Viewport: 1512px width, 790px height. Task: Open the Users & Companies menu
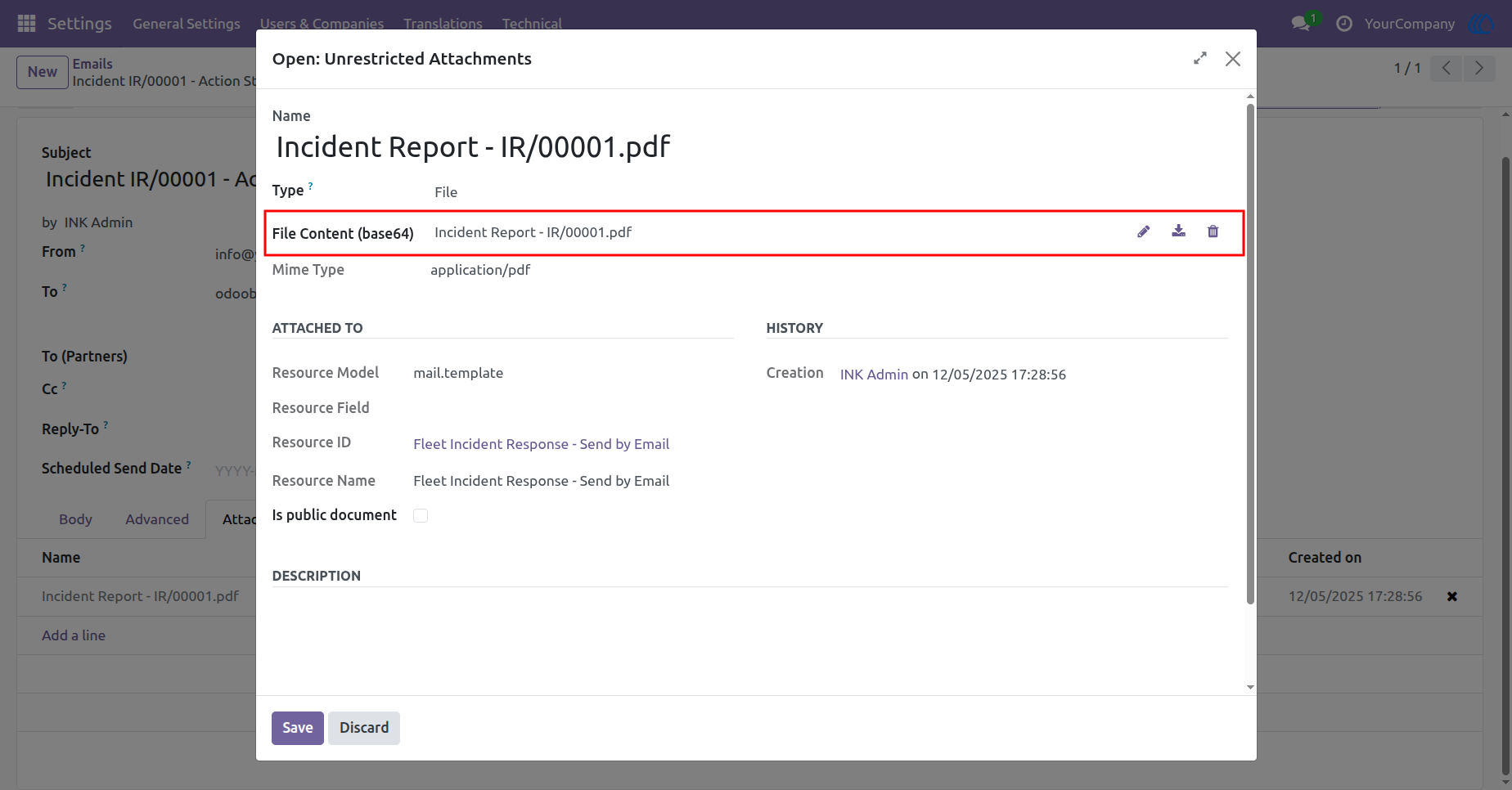point(322,24)
